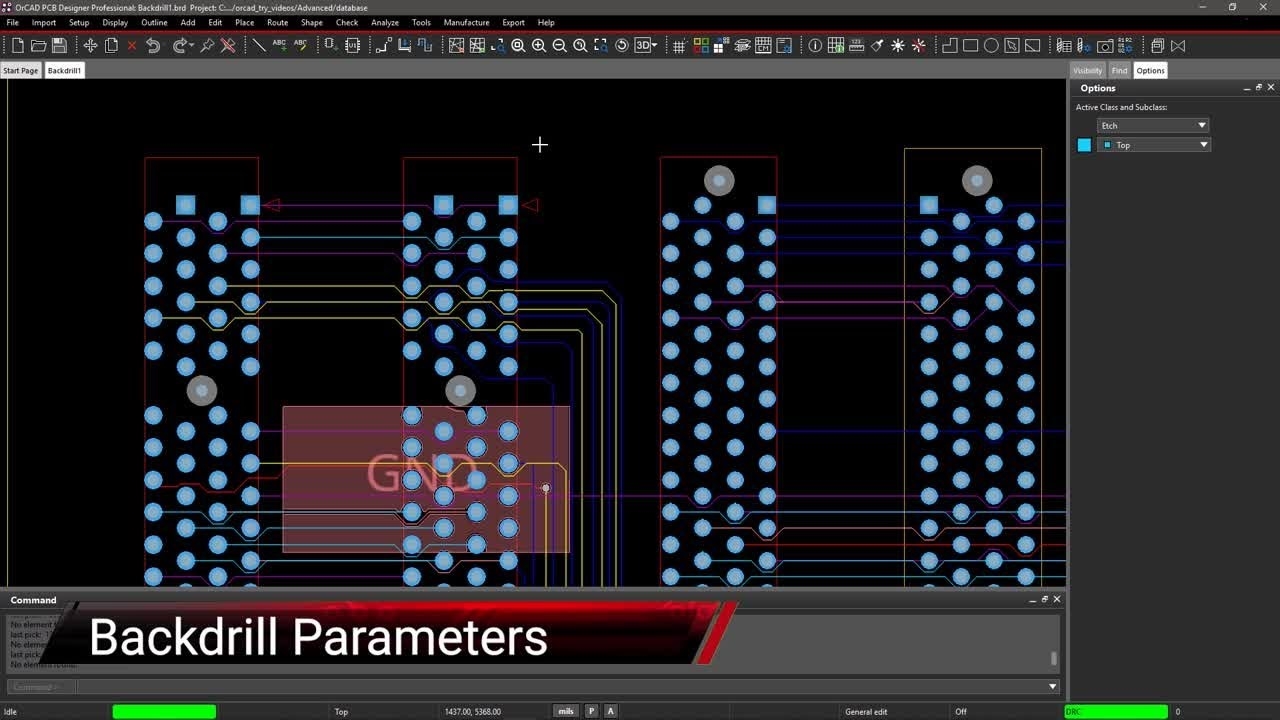Switch to the Find panel
Viewport: 1280px width, 720px height.
1119,70
